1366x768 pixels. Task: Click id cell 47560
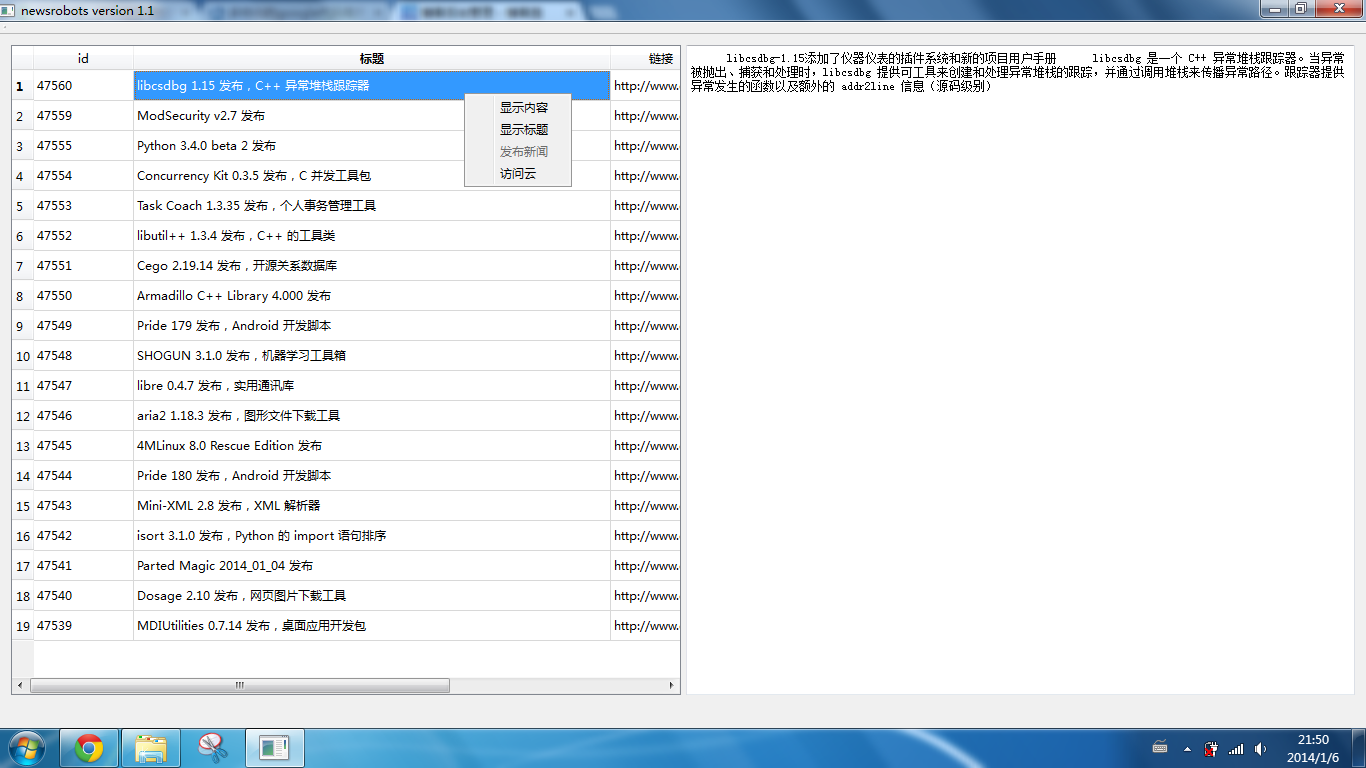[x=83, y=86]
